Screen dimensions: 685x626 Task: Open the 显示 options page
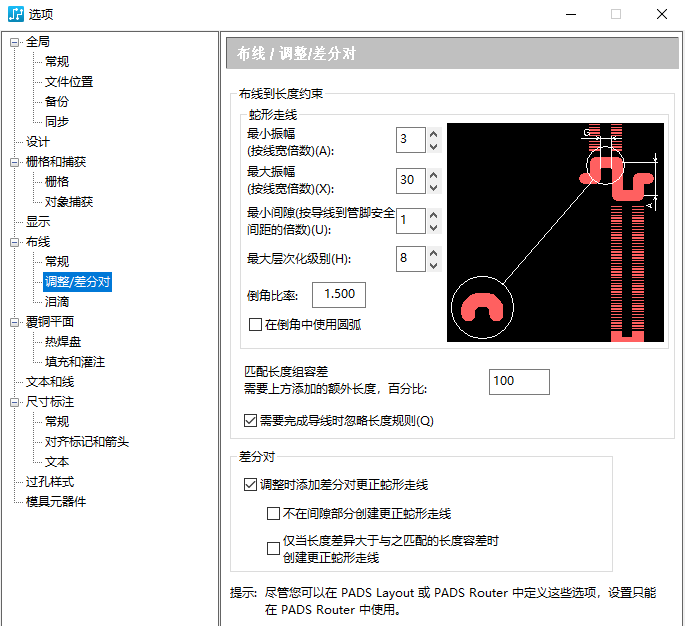click(38, 221)
